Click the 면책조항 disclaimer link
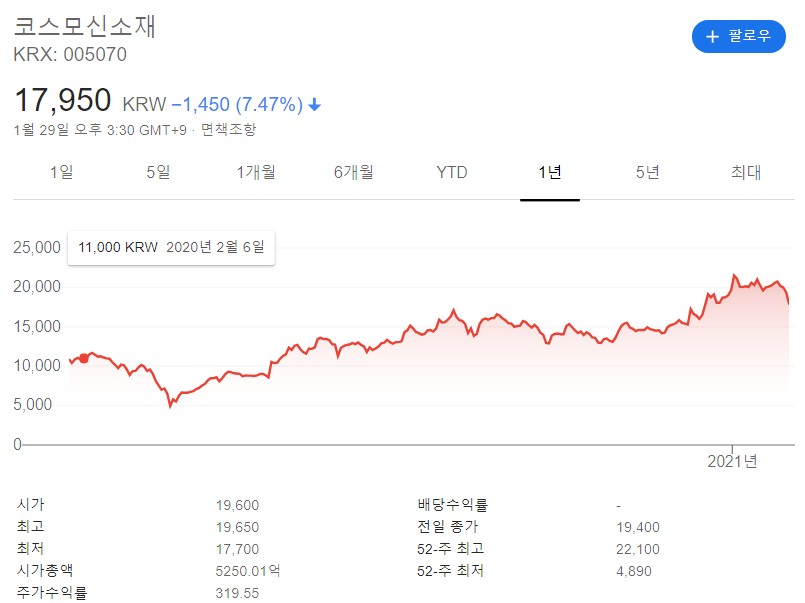Image resolution: width=805 pixels, height=603 pixels. (x=228, y=129)
